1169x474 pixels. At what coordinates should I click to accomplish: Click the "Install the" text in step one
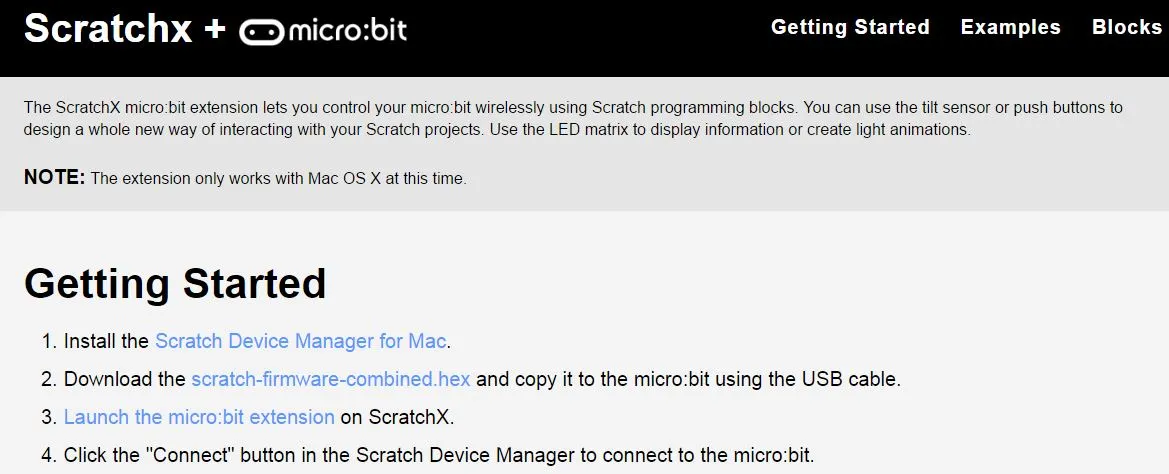[106, 341]
